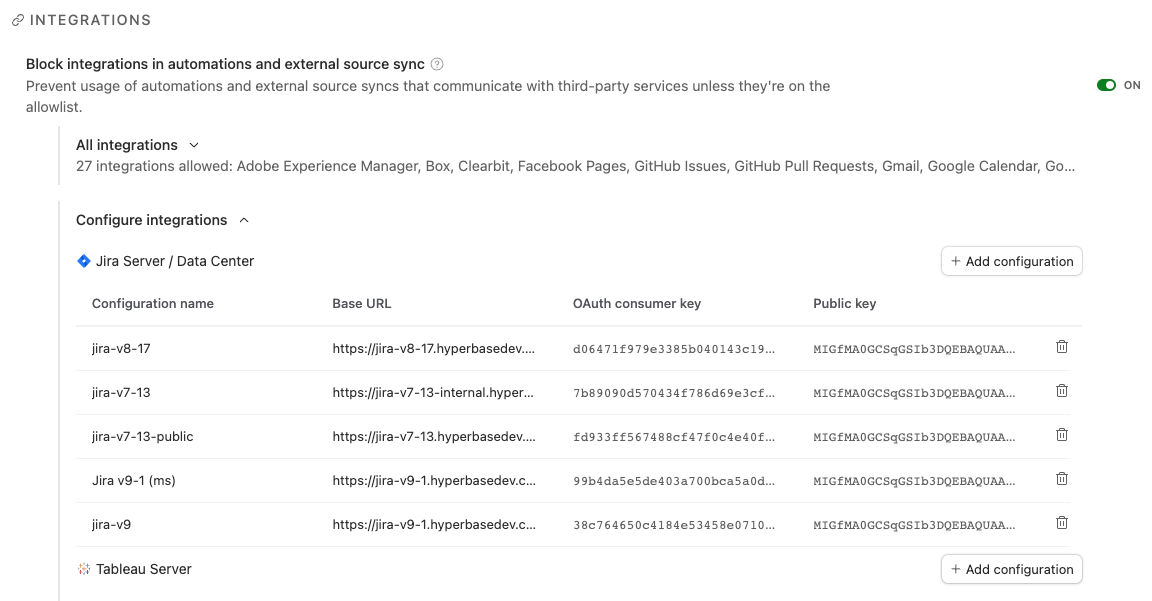Delete the Jira v9-1 (ms) configuration

point(1062,479)
